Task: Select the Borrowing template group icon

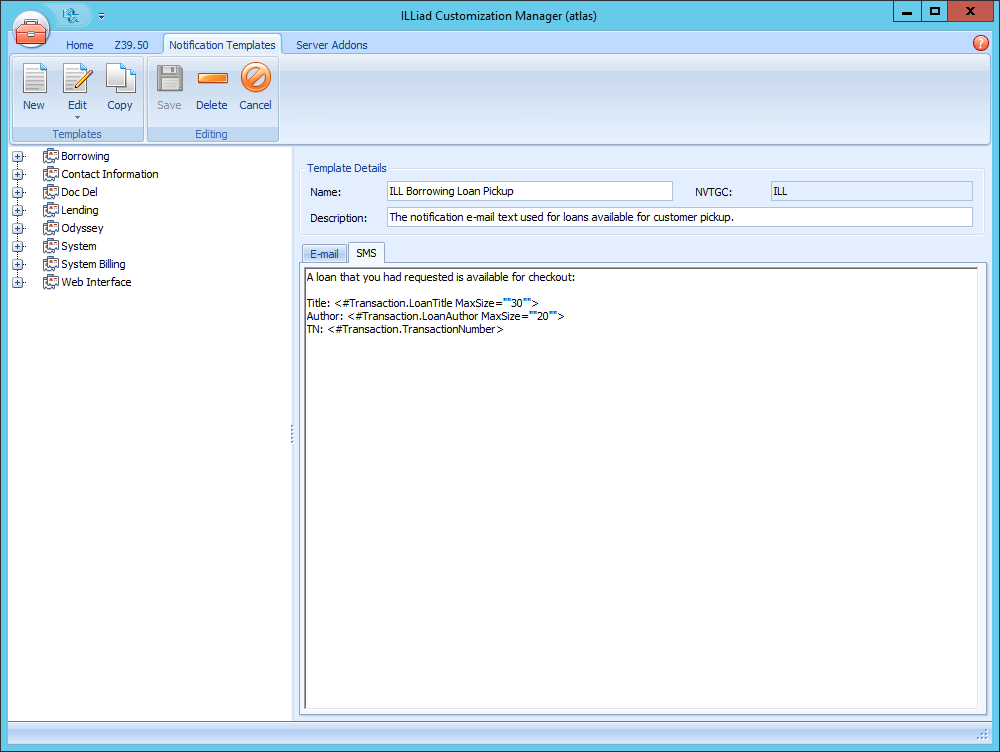Action: tap(50, 155)
